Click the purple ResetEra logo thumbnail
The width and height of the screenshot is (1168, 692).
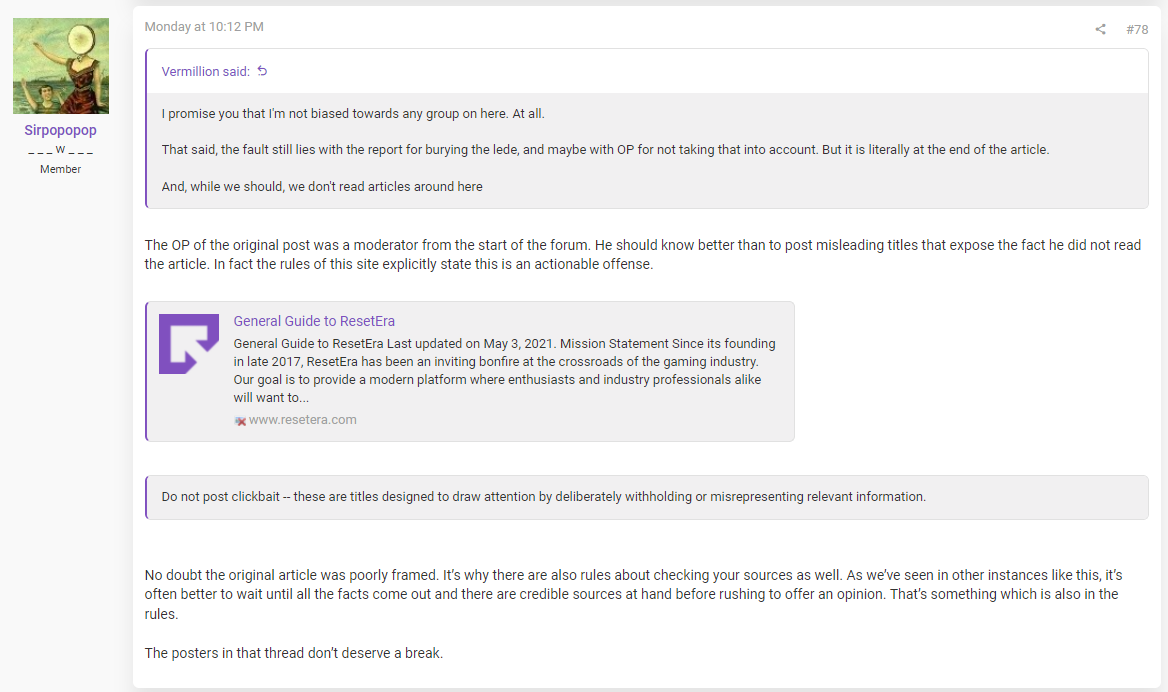pos(189,343)
